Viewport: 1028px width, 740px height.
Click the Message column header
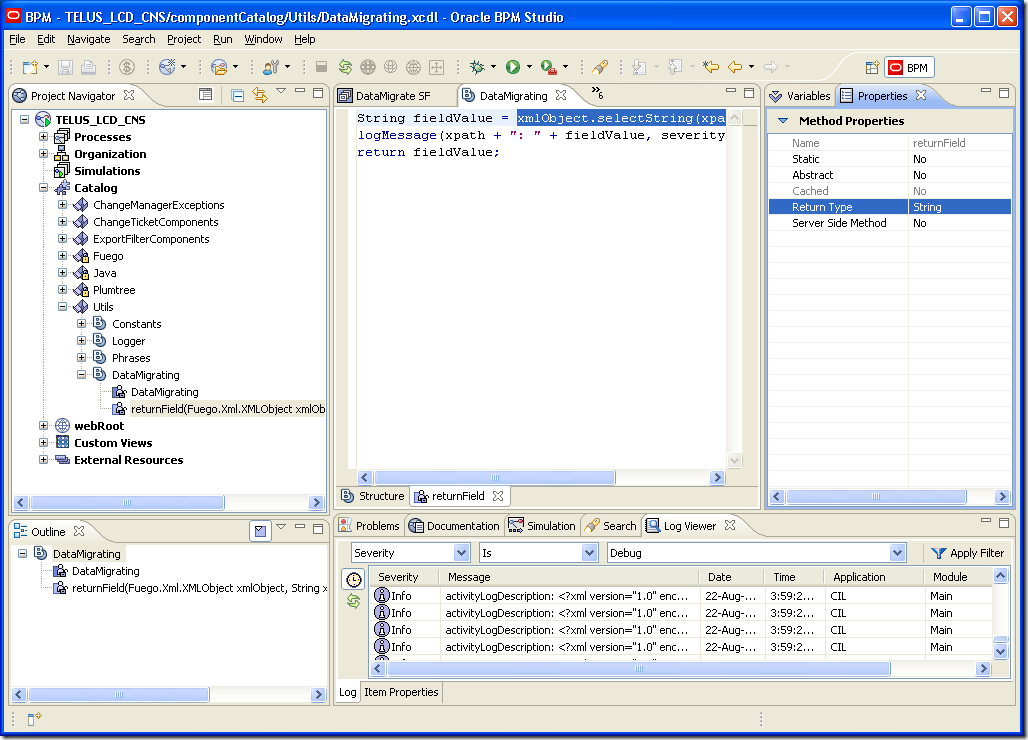coord(469,577)
